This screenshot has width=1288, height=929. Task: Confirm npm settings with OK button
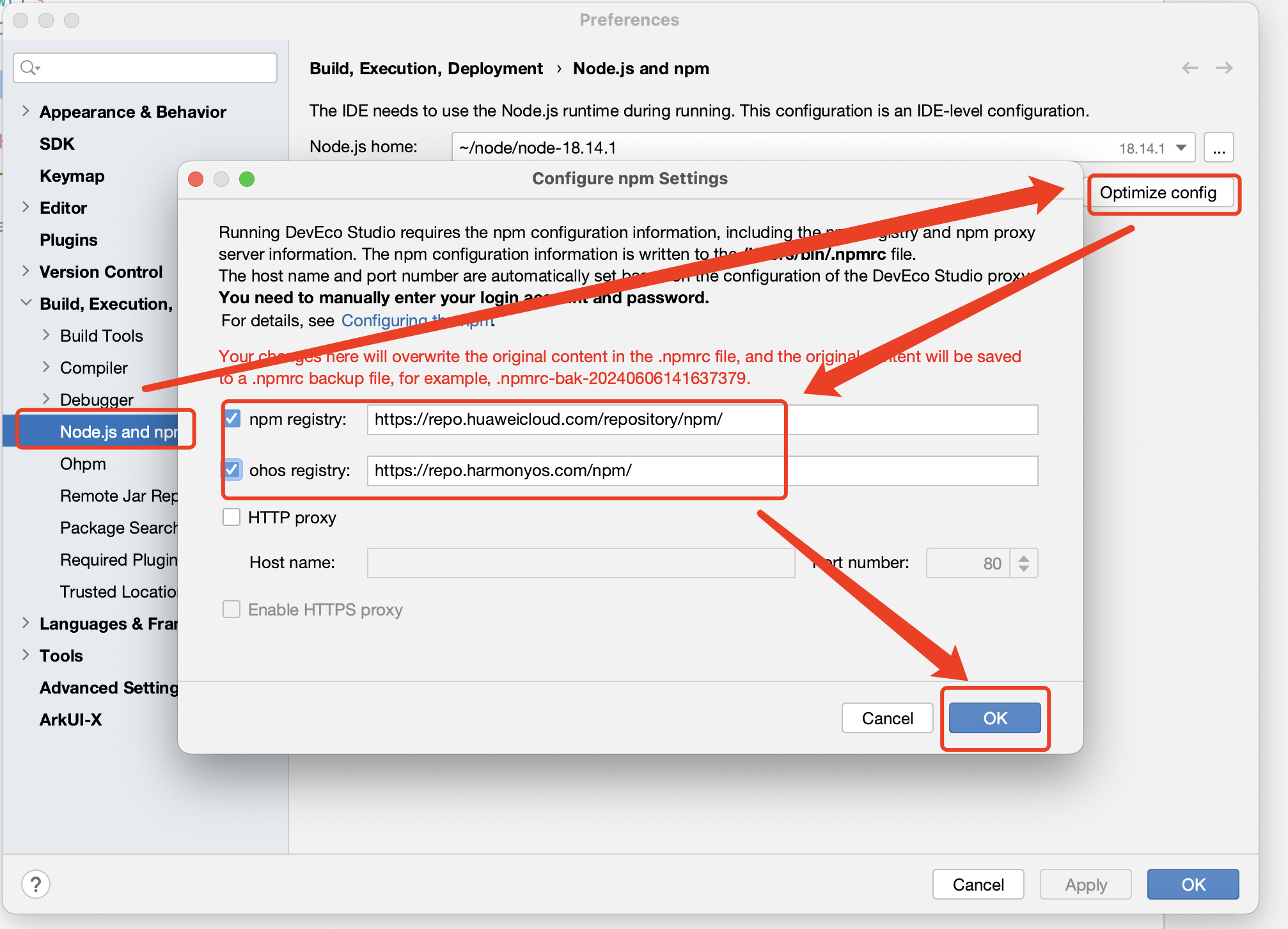pyautogui.click(x=994, y=718)
